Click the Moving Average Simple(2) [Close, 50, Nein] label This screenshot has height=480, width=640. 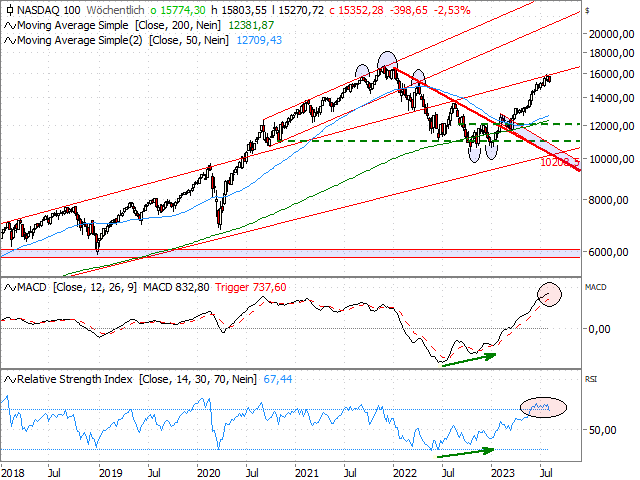(x=123, y=40)
